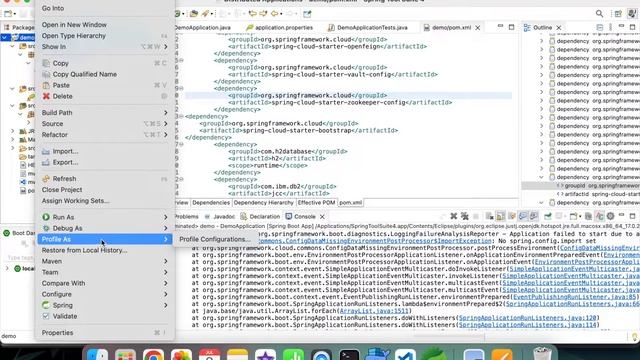Open EventPublishingRunListener.java:85 link
Viewport: 640px width, 360px height.
(575, 297)
